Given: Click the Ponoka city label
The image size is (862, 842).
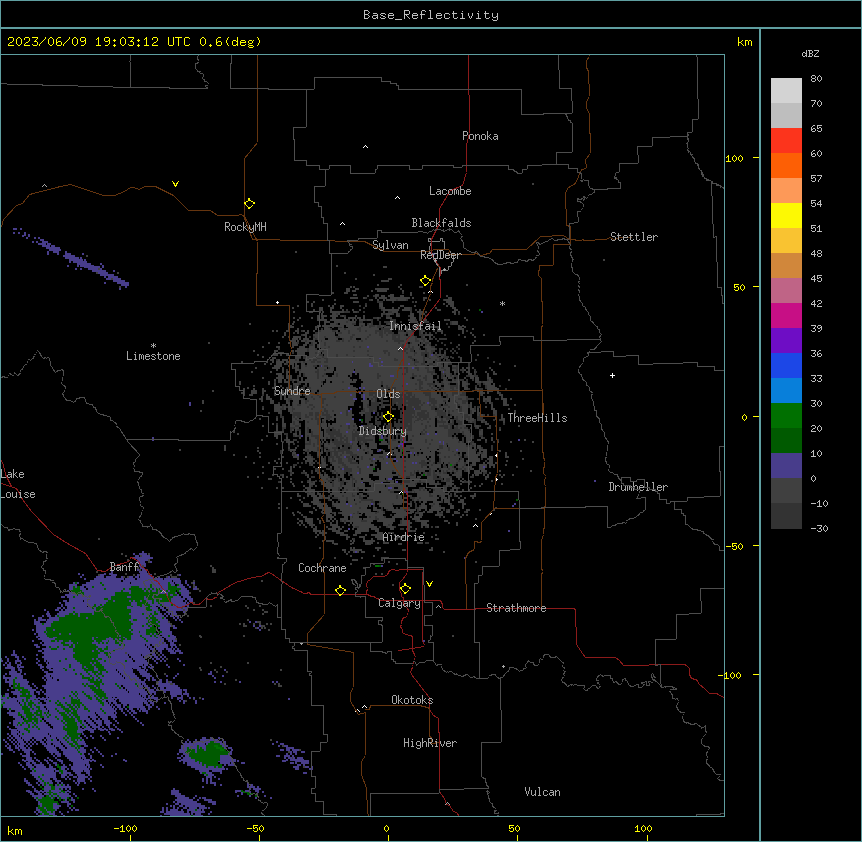Looking at the screenshot, I should tap(480, 136).
